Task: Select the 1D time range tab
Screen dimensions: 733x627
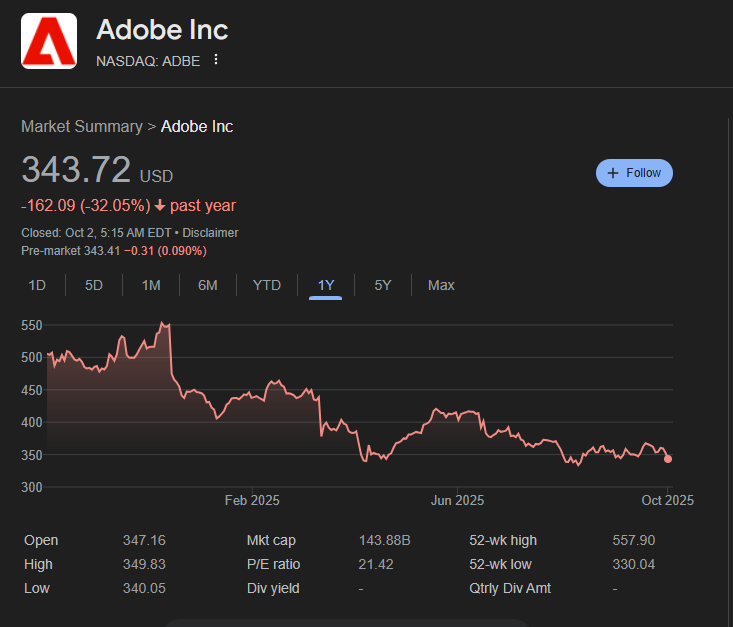Action: (x=37, y=285)
